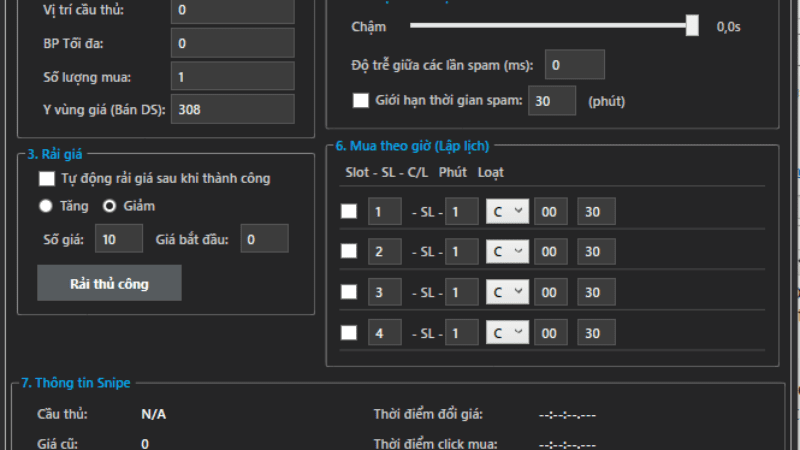The height and width of the screenshot is (450, 800).
Task: Enable auto price spread after success checkbox
Action: coord(46,179)
